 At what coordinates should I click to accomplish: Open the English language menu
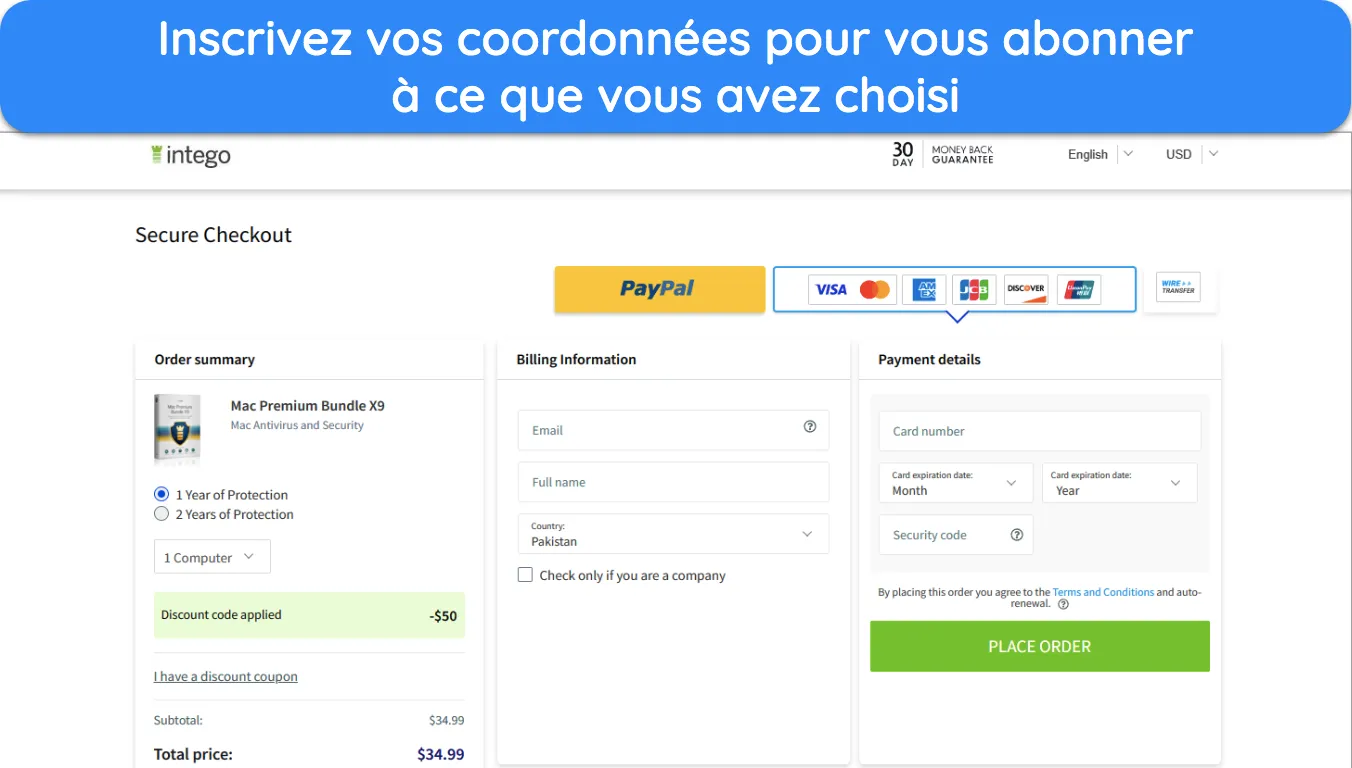coord(1100,154)
